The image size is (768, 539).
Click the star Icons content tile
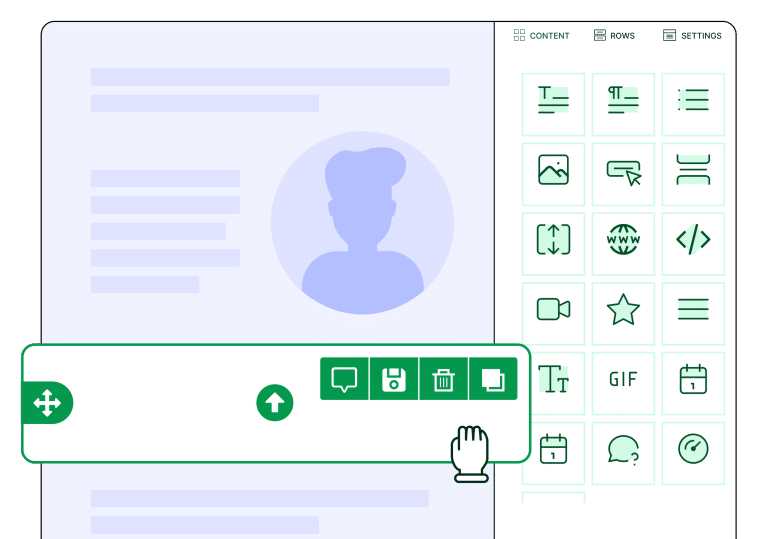click(x=623, y=310)
